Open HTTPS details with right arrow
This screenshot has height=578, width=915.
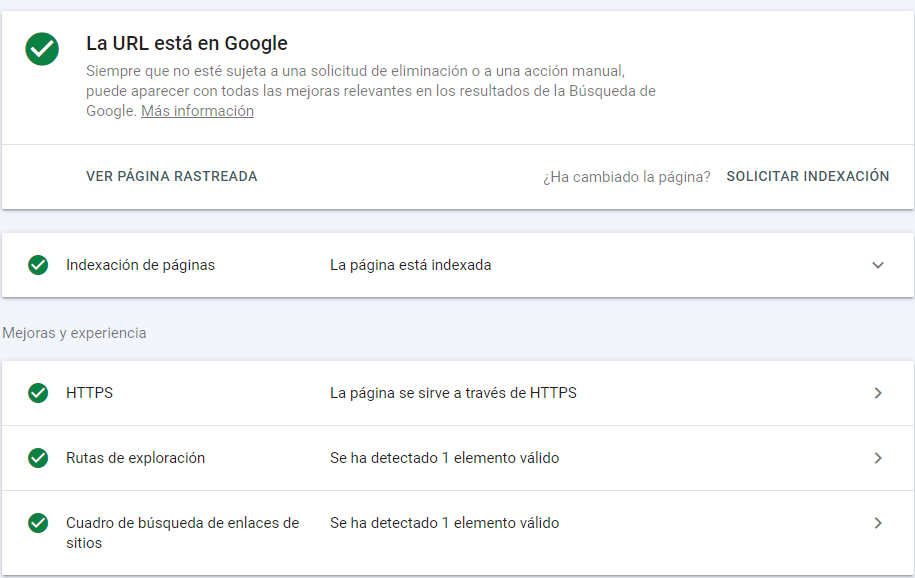(x=878, y=393)
